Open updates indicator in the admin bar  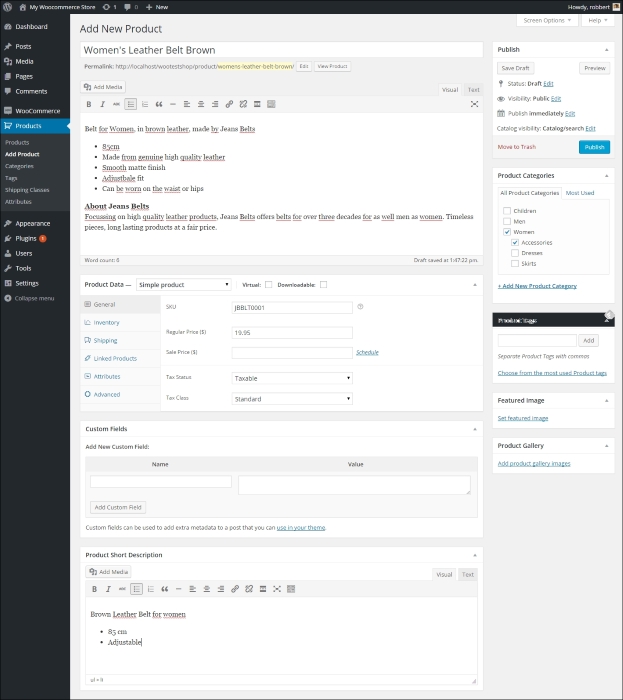[x=109, y=7]
